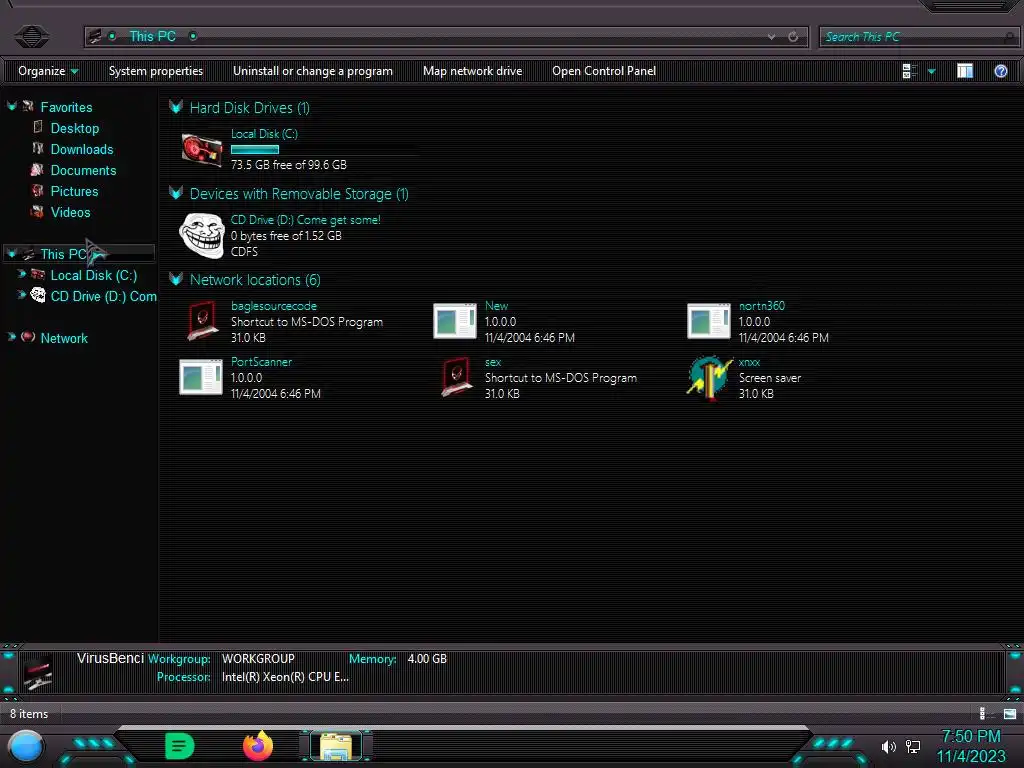Open Pictures in Favorites

click(x=74, y=191)
